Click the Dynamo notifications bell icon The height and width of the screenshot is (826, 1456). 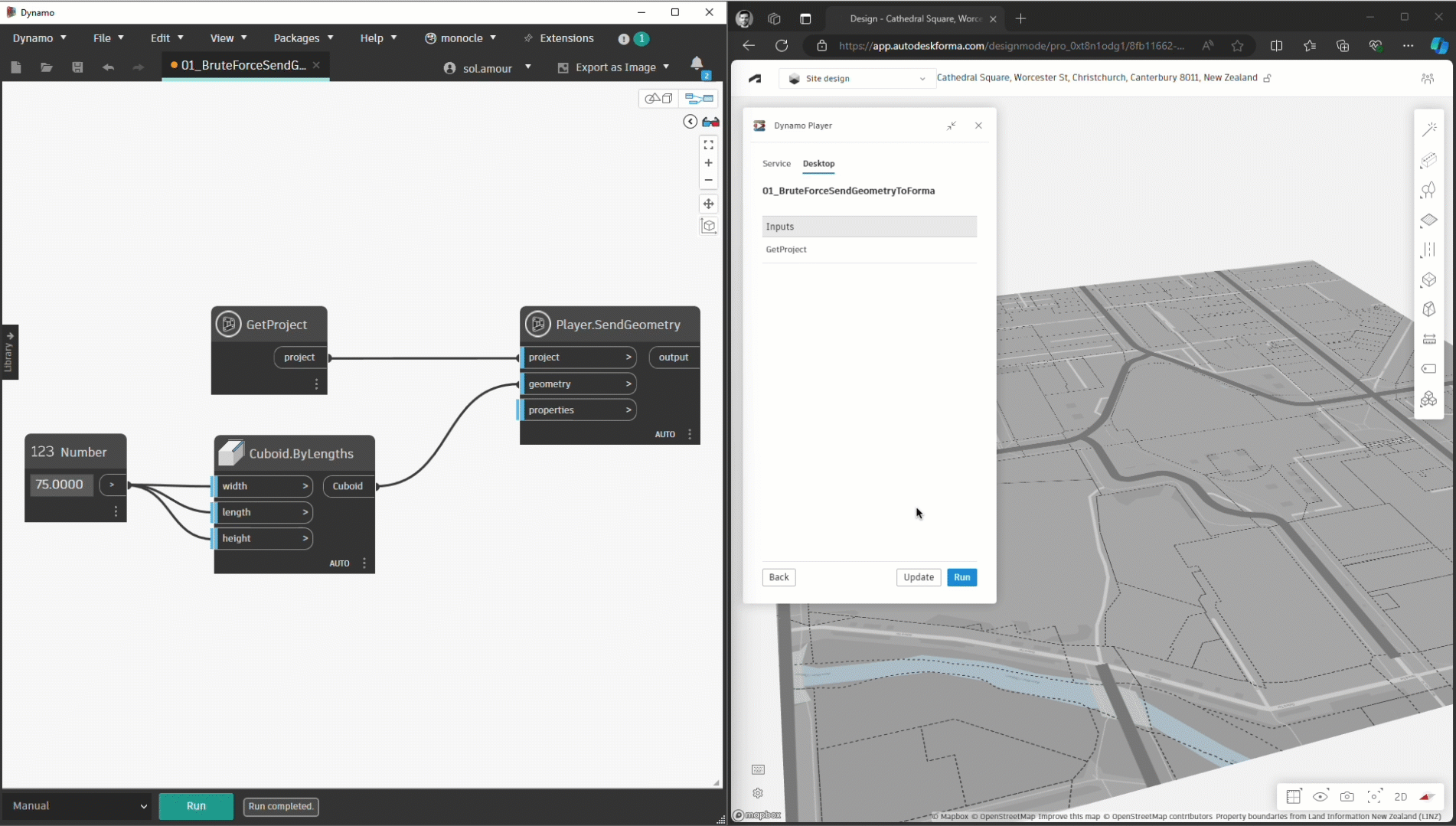pos(696,64)
